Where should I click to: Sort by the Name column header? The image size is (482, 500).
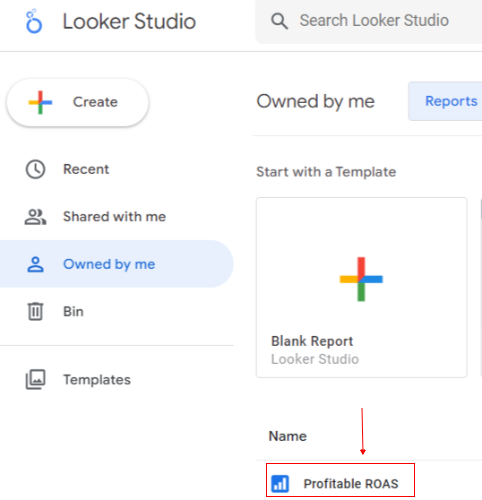pyautogui.click(x=288, y=436)
